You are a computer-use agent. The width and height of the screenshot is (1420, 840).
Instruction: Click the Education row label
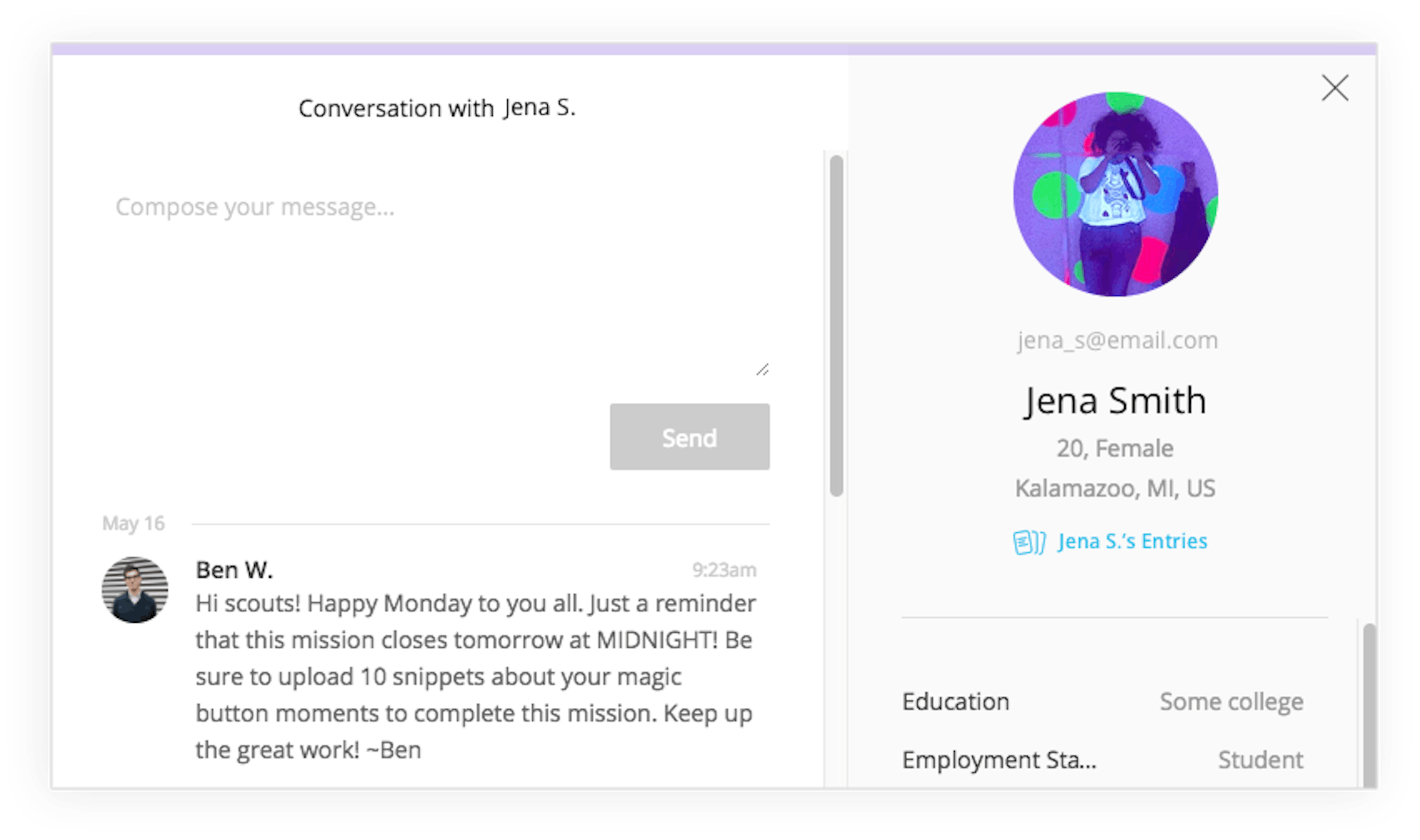[955, 702]
